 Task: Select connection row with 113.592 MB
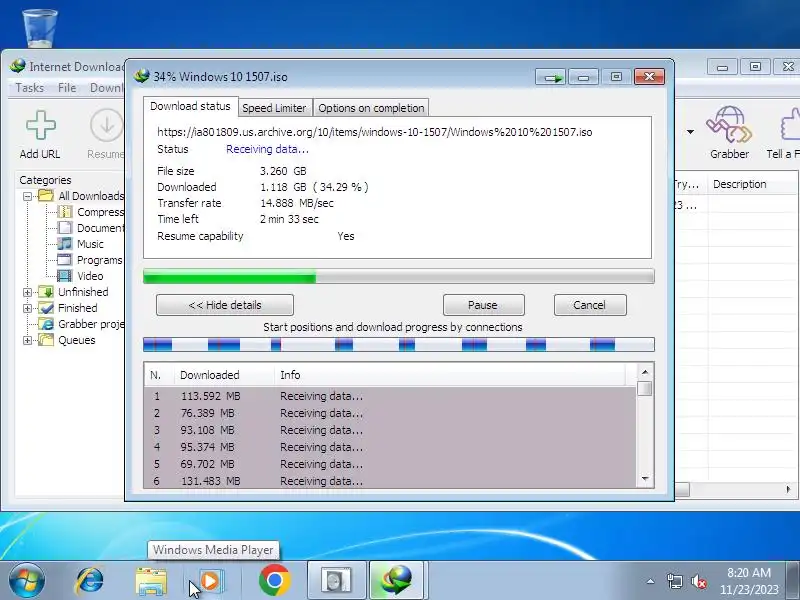390,396
